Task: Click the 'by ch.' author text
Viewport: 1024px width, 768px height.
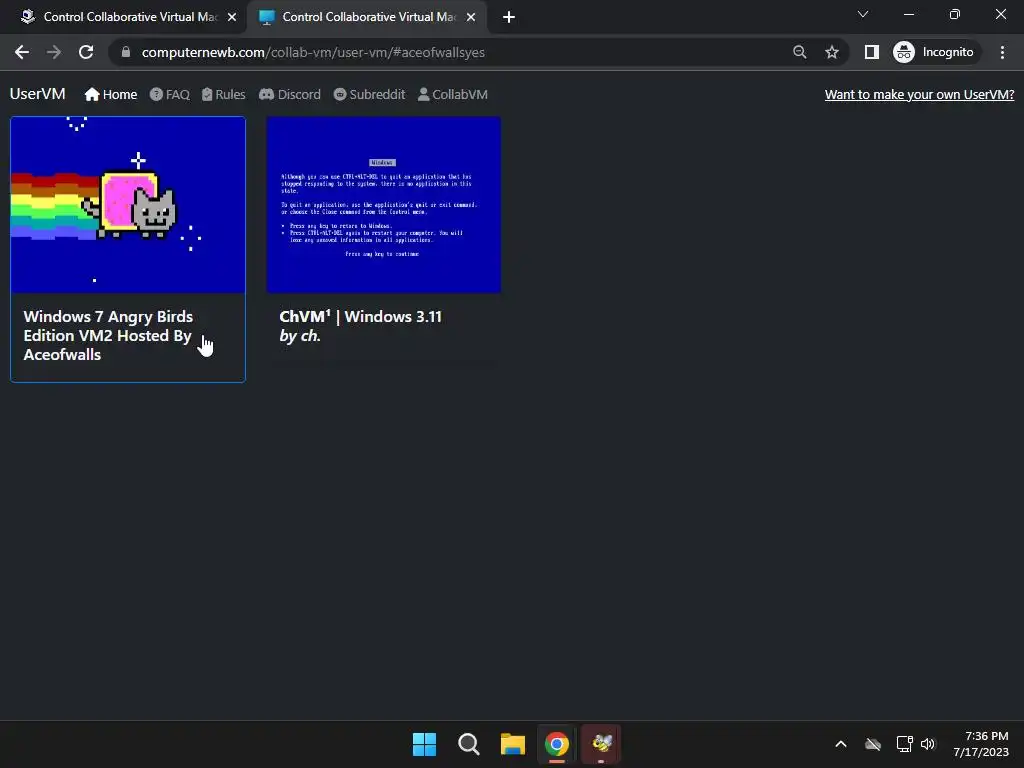Action: click(300, 336)
